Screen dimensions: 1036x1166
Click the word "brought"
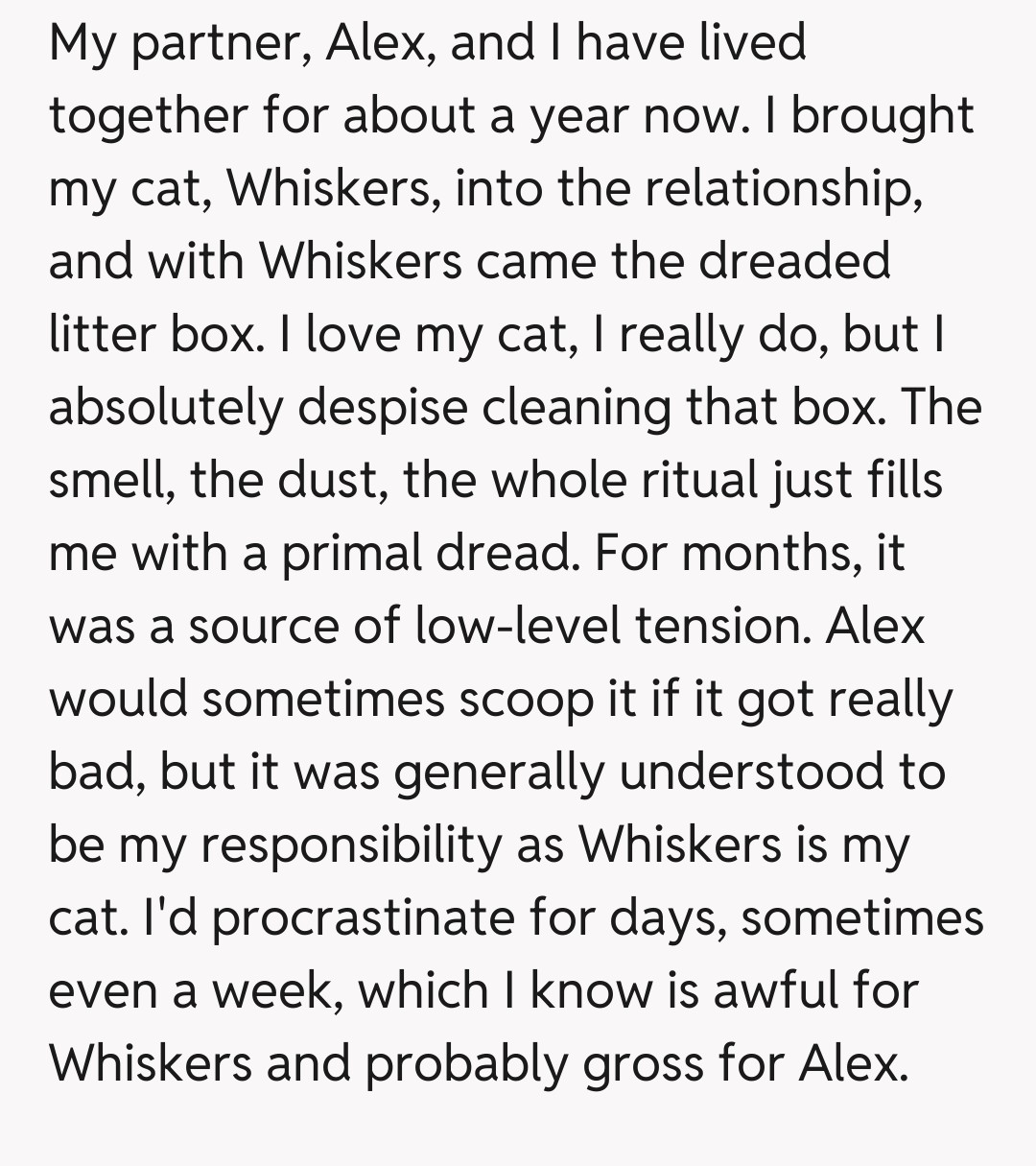pos(882,117)
